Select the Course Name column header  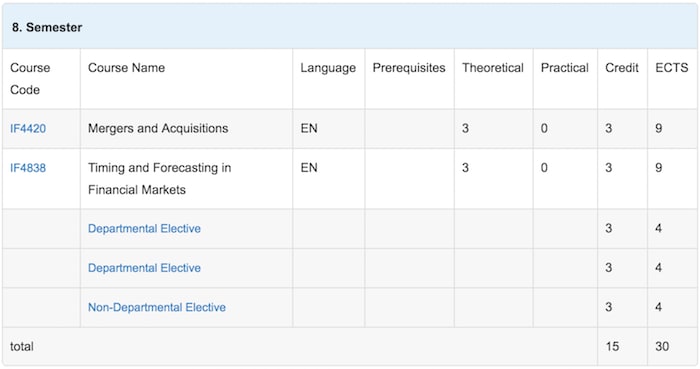point(126,68)
